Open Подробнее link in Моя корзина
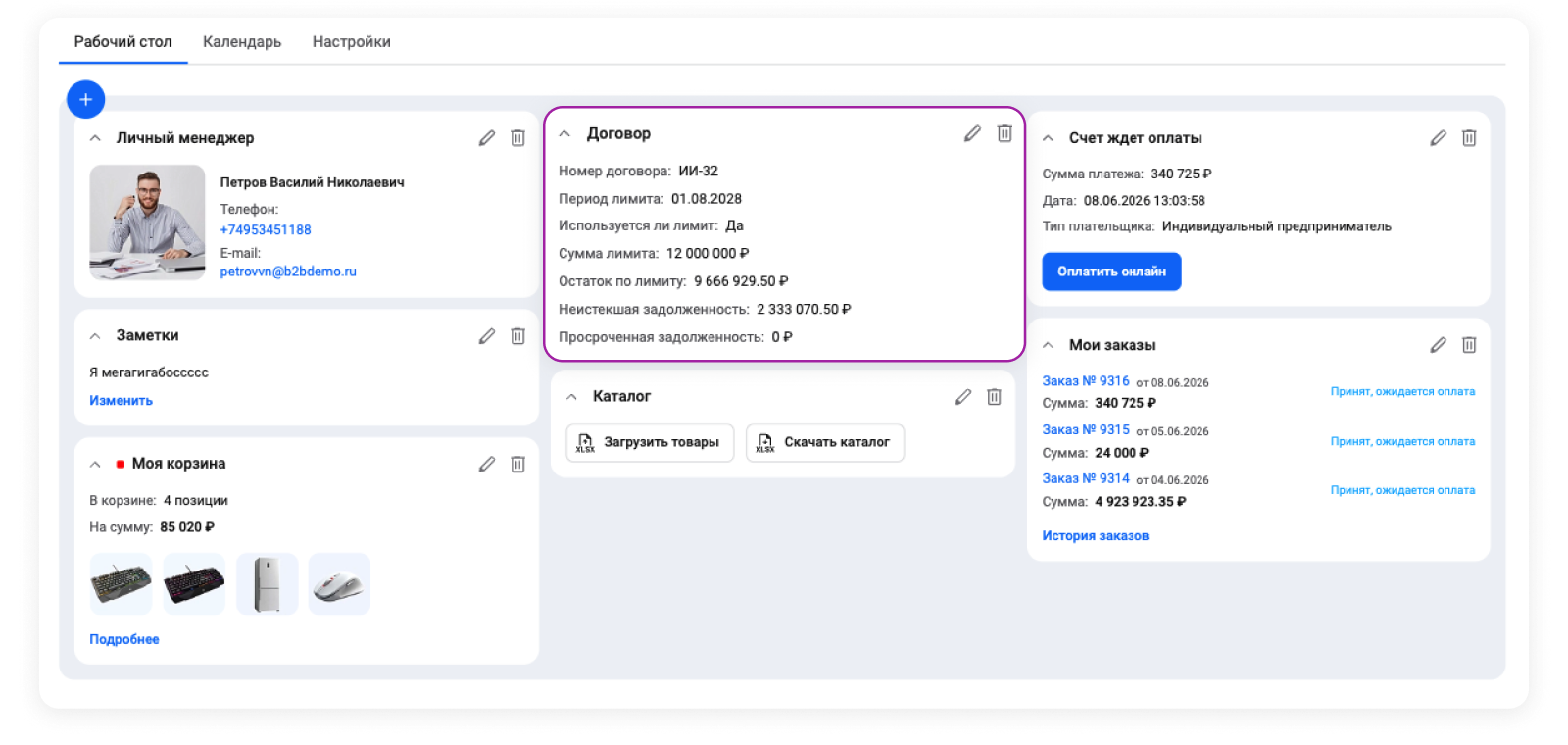 click(123, 639)
